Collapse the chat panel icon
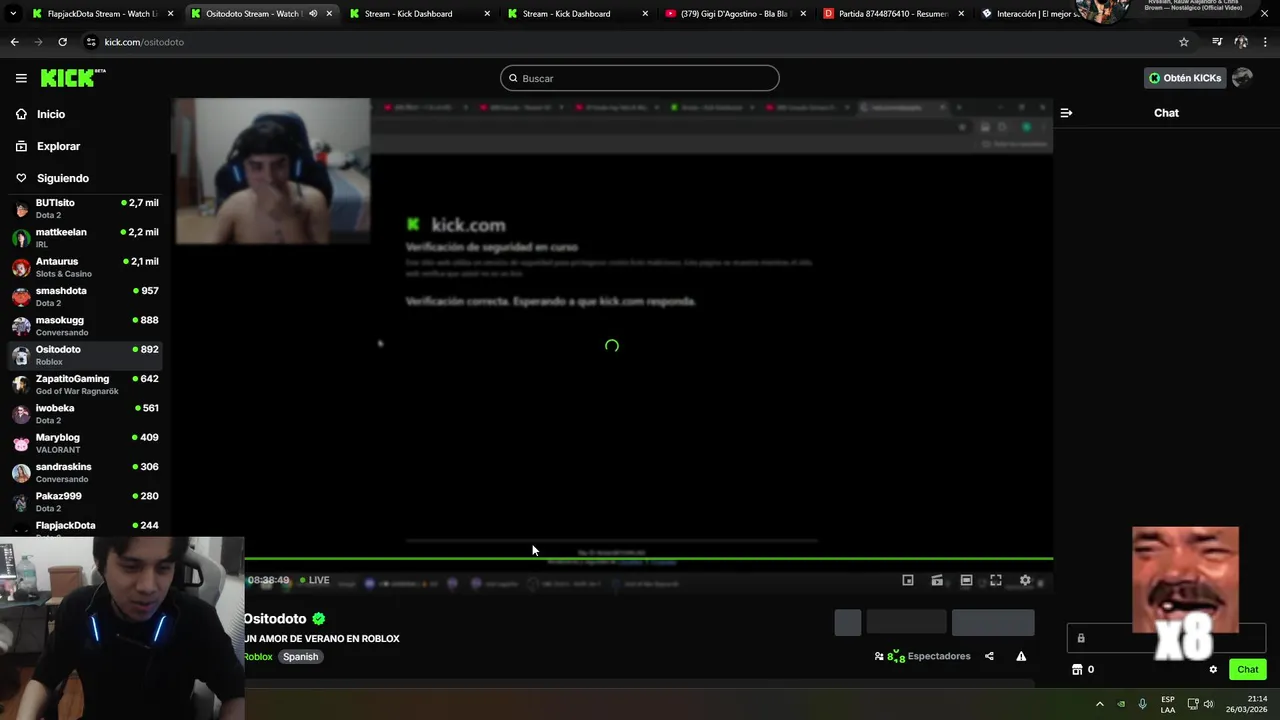The image size is (1280, 720). pyautogui.click(x=1066, y=113)
